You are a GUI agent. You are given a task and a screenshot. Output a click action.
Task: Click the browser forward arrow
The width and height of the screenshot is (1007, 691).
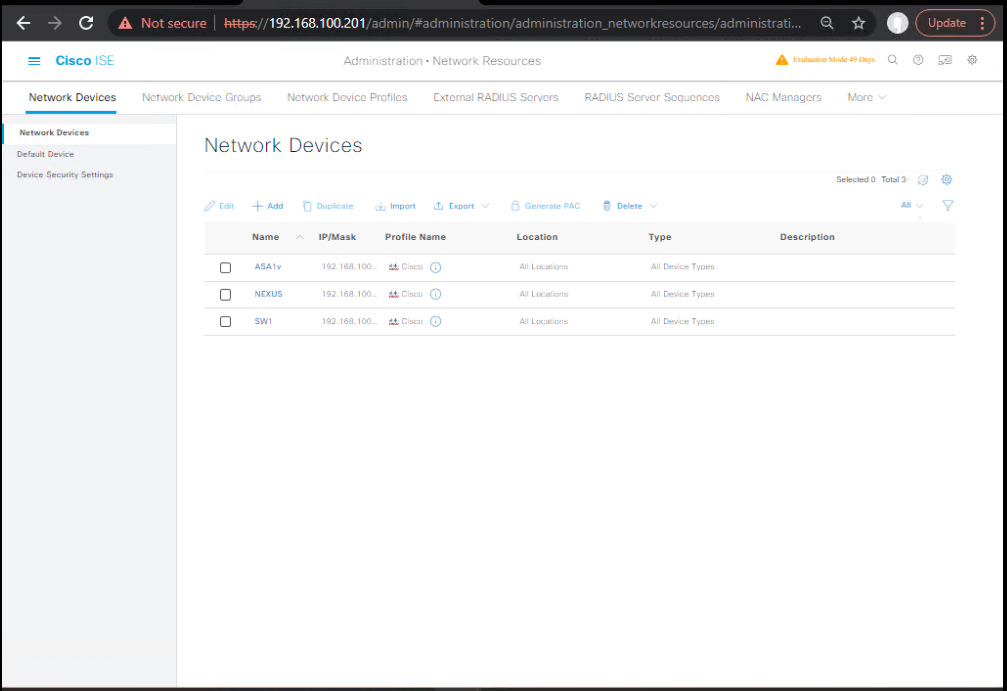(55, 23)
